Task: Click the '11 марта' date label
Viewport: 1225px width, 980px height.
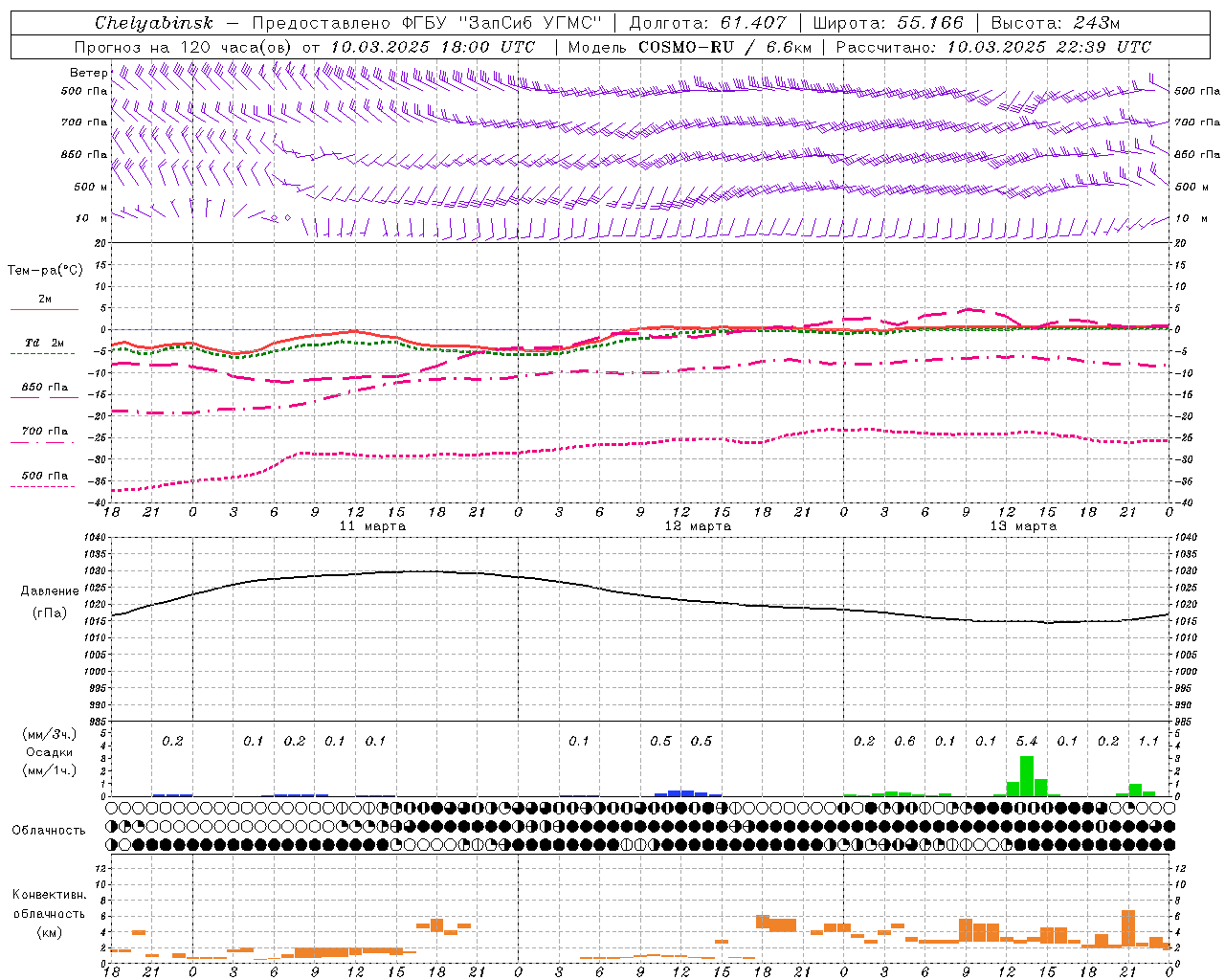Action: pos(373,526)
